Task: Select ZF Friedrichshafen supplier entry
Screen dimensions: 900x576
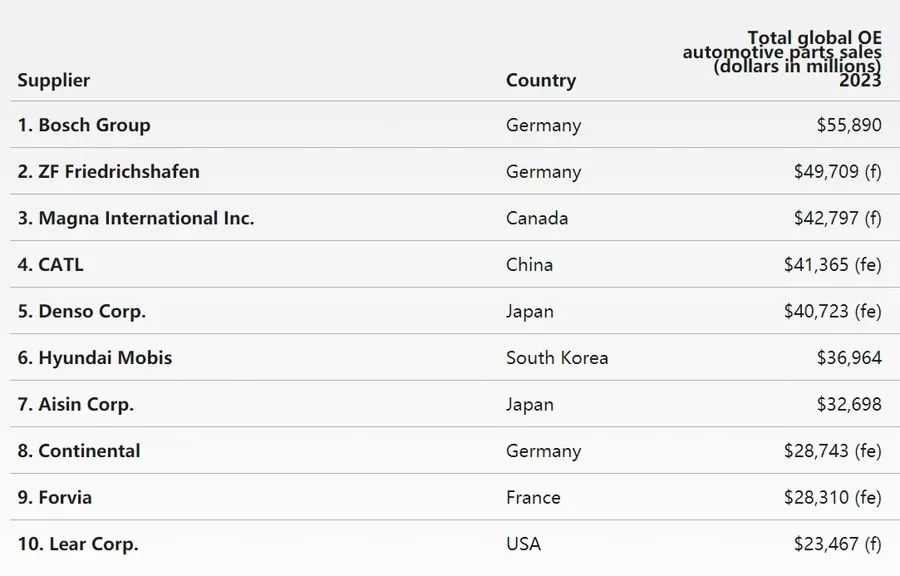Action: 108,171
